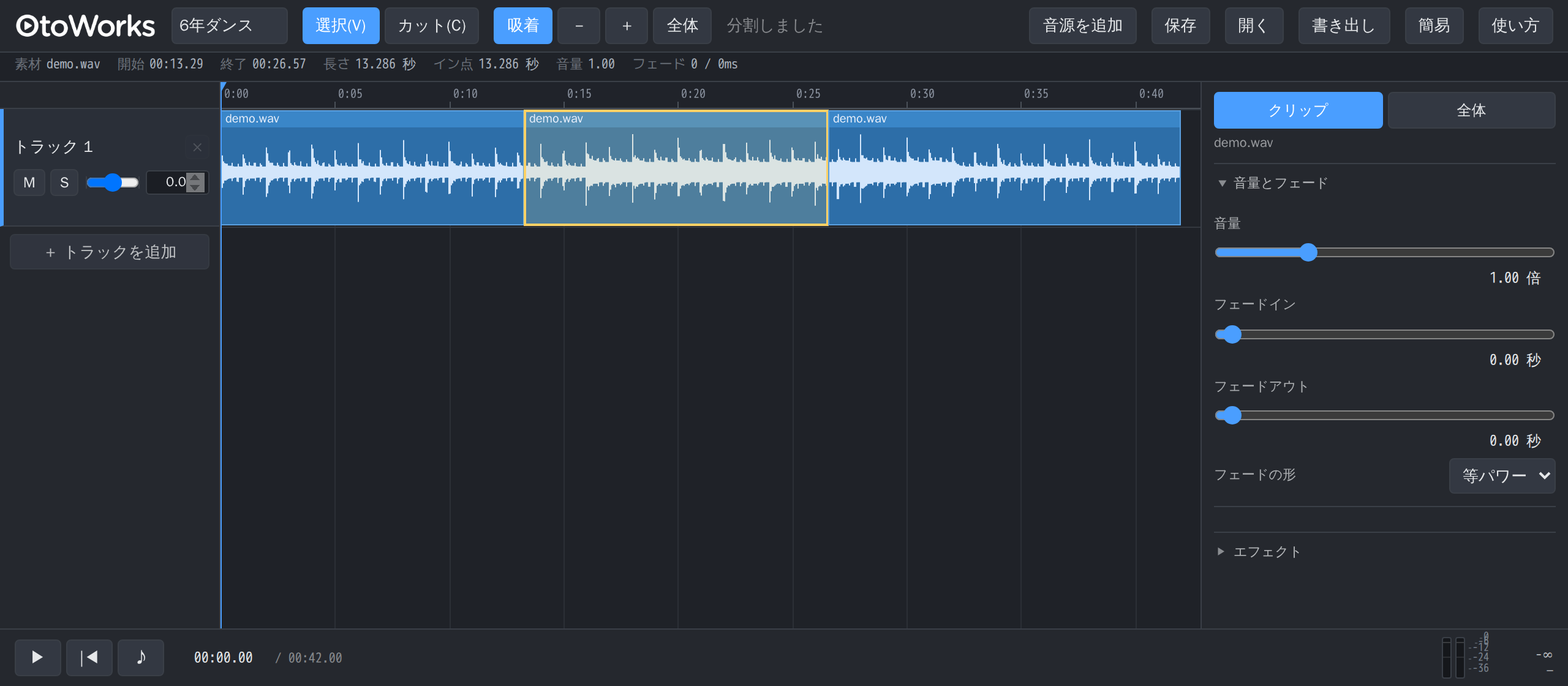This screenshot has height=686, width=1568.
Task: Click the トラックを追加 add track button
Action: tap(110, 252)
